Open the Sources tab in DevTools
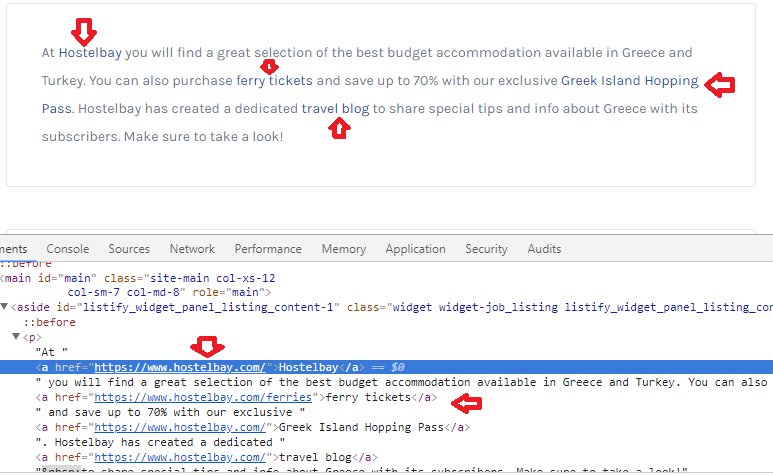The height and width of the screenshot is (475, 773). click(x=129, y=249)
